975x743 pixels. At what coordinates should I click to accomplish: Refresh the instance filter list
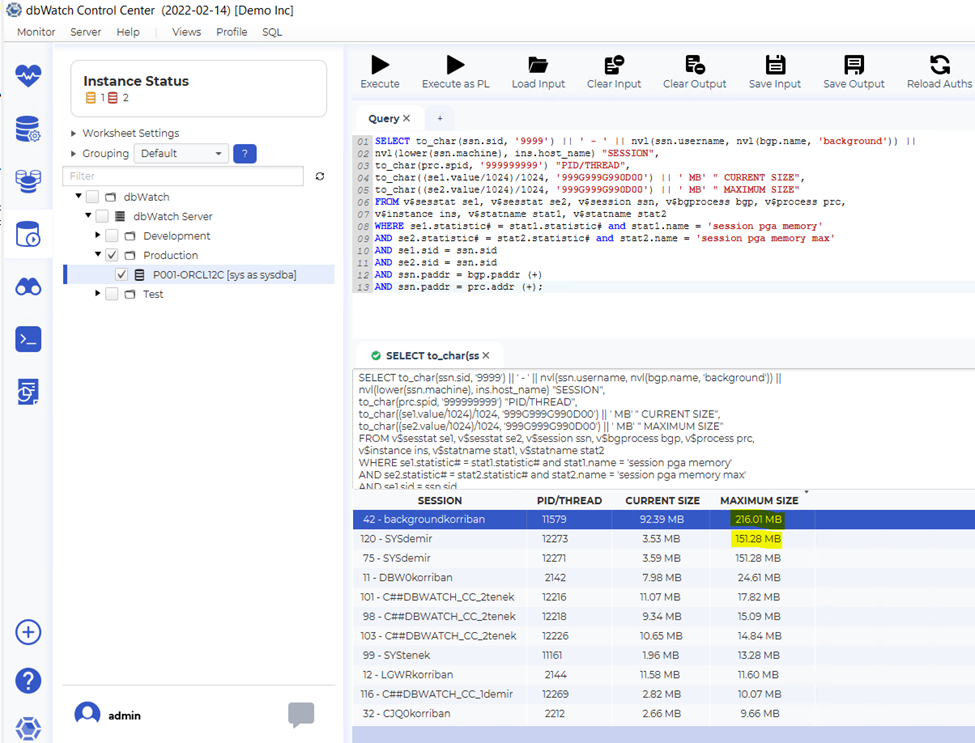pyautogui.click(x=320, y=177)
